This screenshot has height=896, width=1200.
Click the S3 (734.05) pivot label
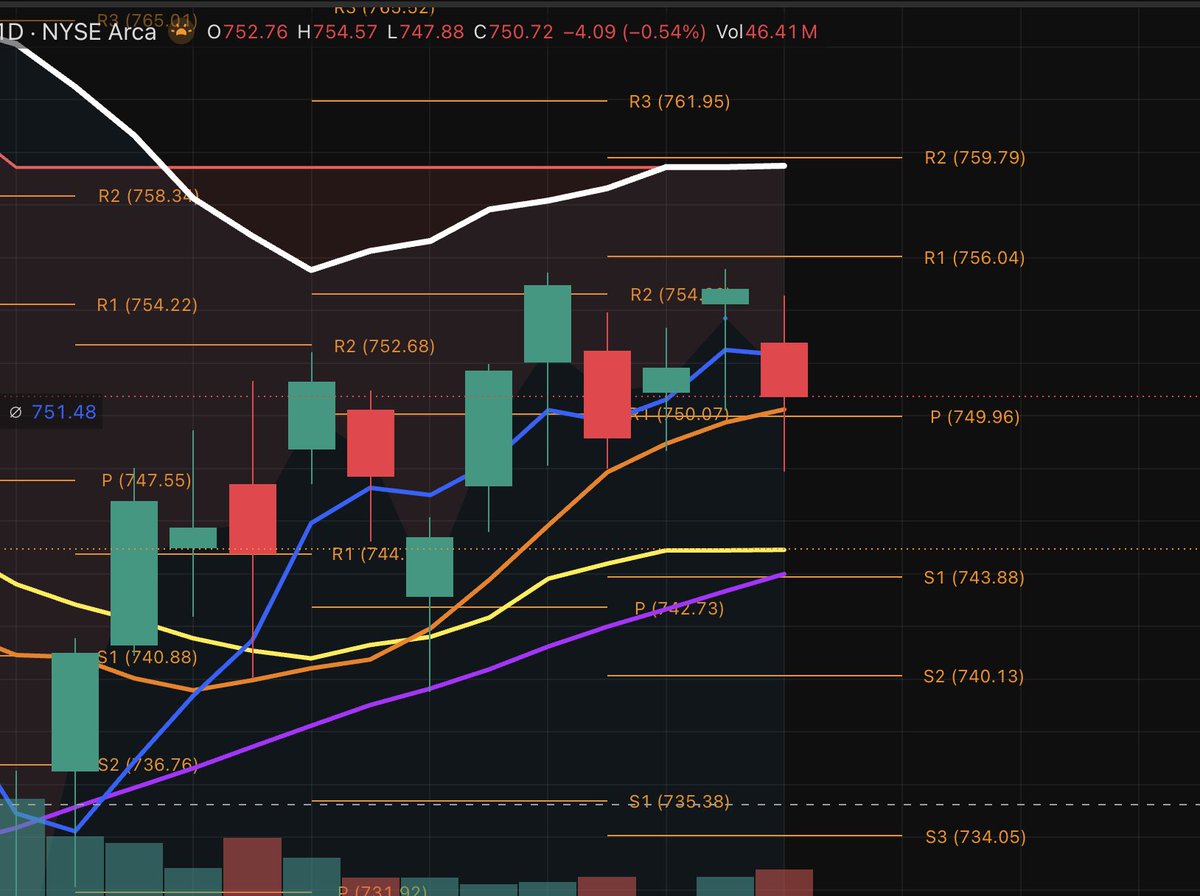pyautogui.click(x=974, y=836)
